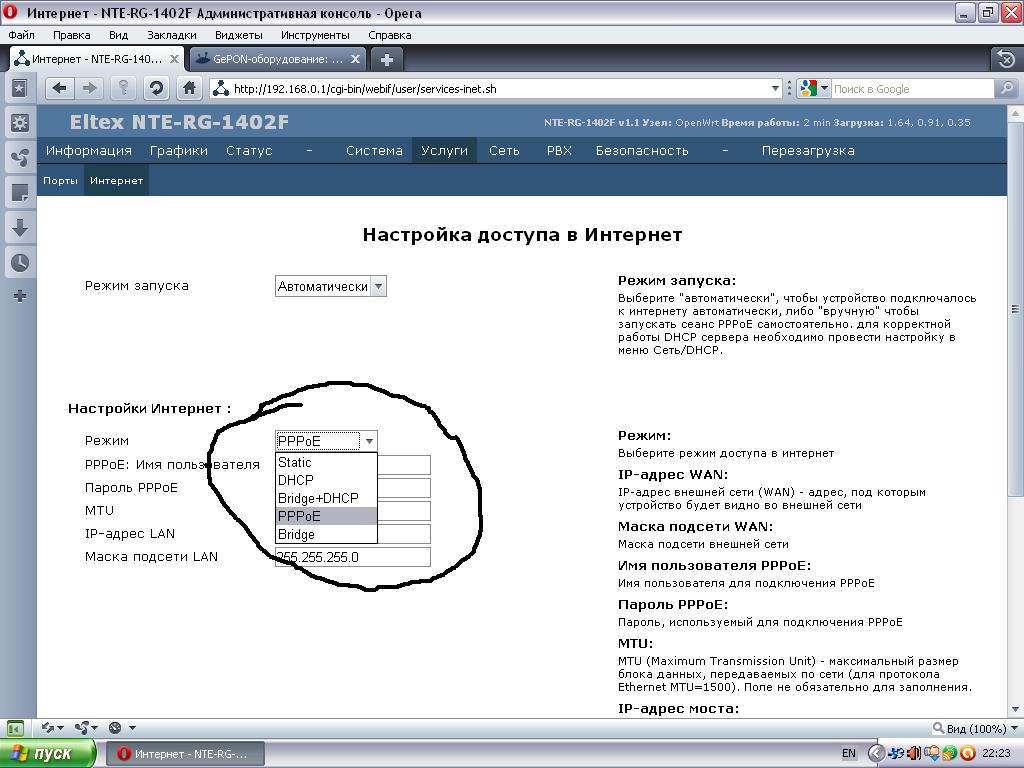Click the Перезагрузка link
1024x768 pixels.
pyautogui.click(x=808, y=150)
